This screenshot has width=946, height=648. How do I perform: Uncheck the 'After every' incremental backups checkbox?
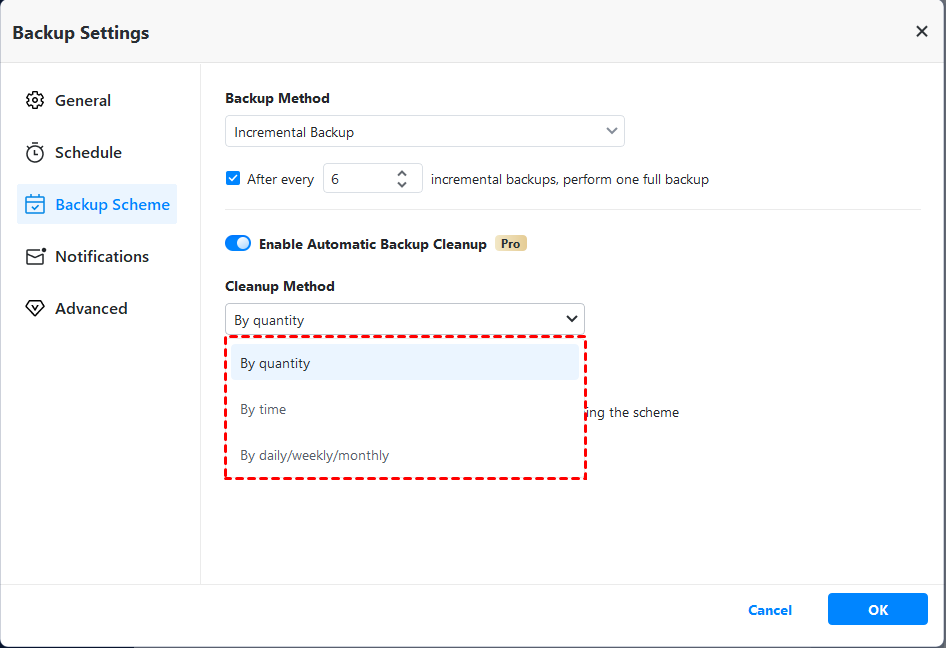click(233, 179)
